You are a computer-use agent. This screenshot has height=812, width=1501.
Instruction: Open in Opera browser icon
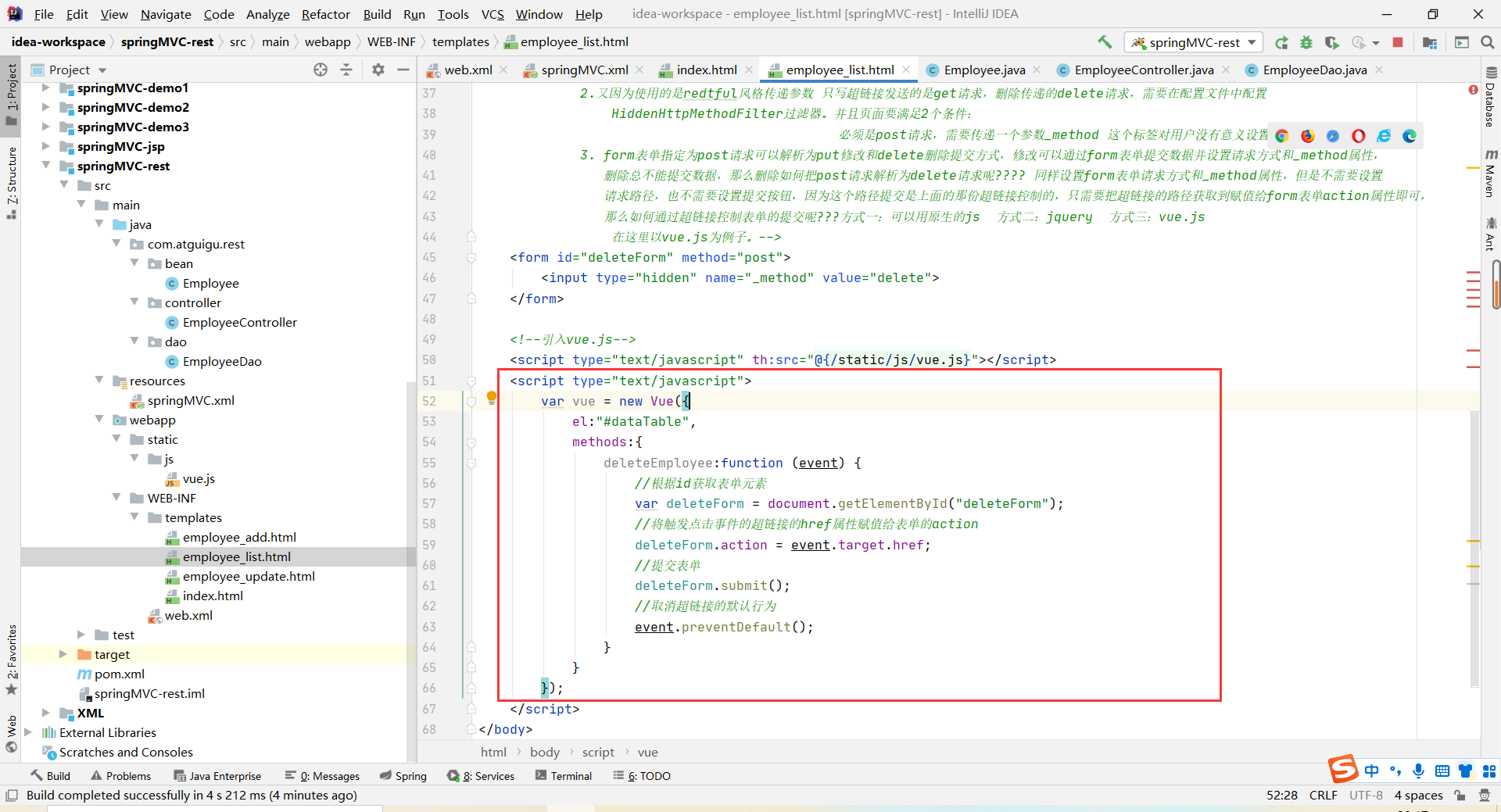(1359, 136)
